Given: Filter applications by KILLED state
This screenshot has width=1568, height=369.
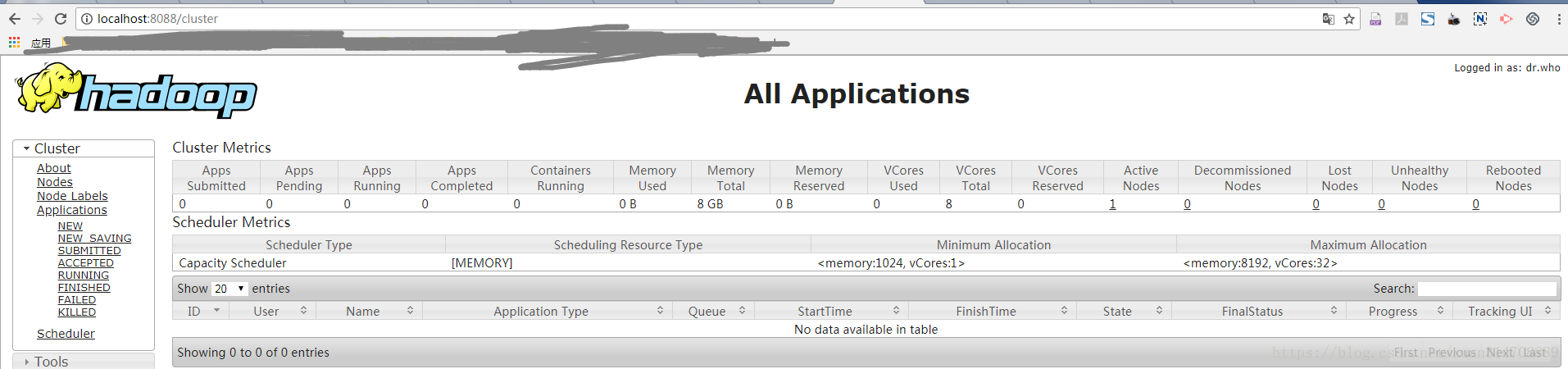Looking at the screenshot, I should tap(77, 312).
